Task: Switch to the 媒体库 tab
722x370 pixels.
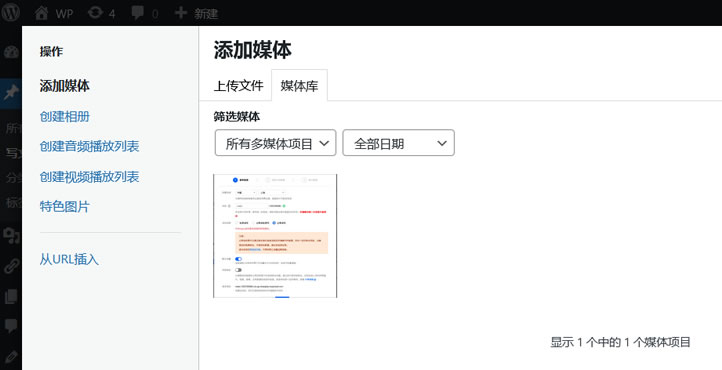Action: (299, 86)
